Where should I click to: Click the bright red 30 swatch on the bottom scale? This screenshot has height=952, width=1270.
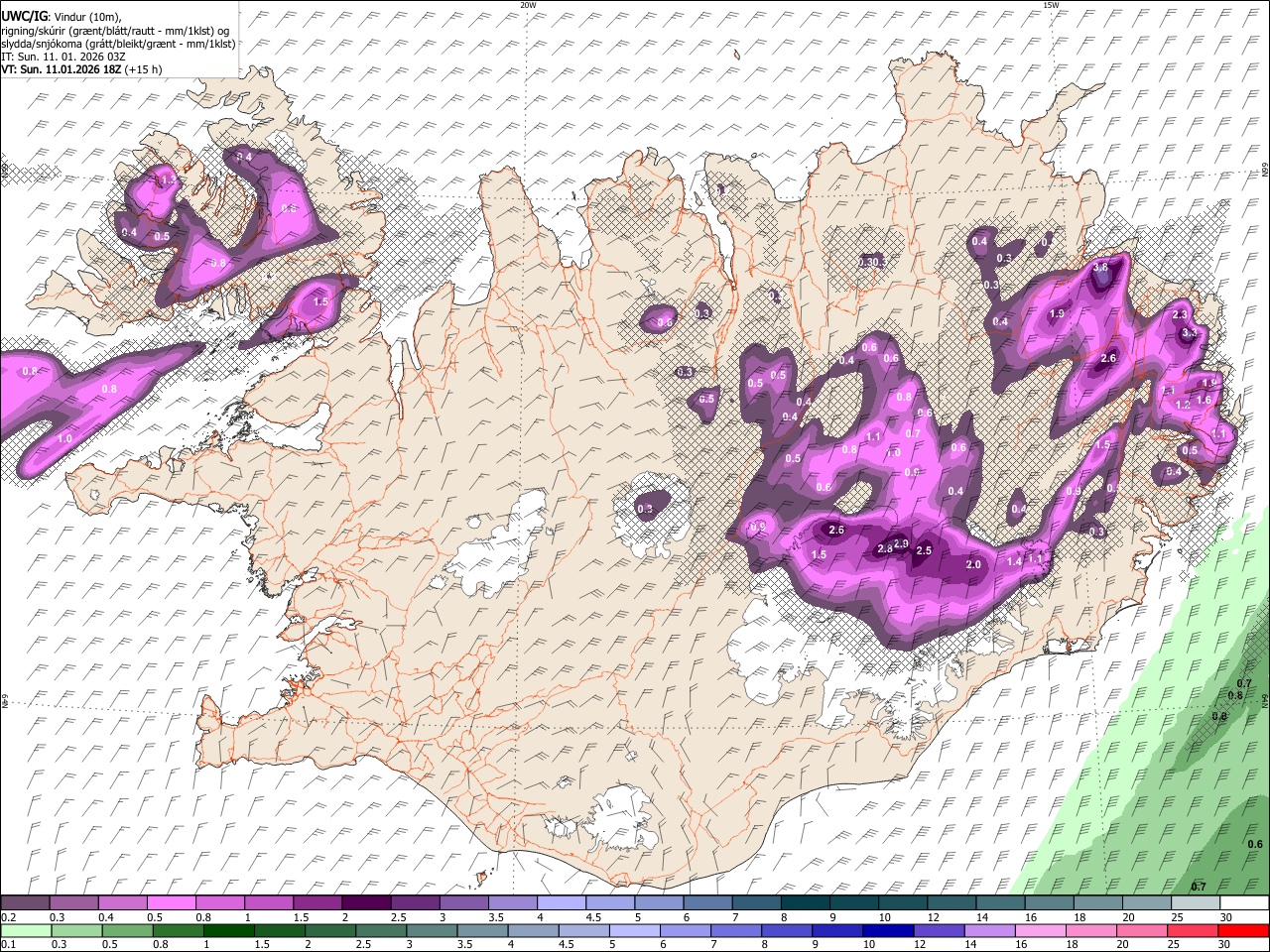pos(1243,930)
